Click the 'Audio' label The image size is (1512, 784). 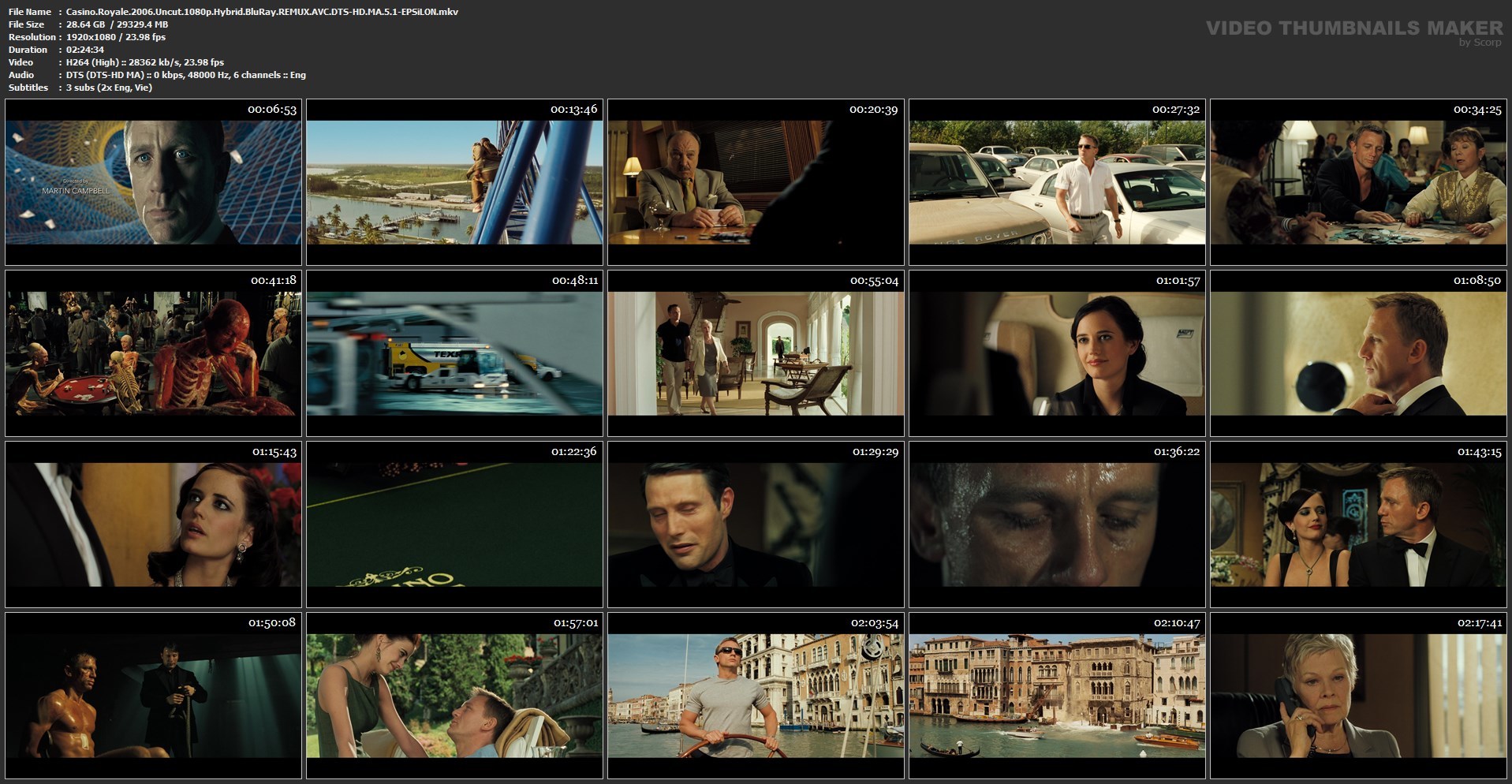point(21,75)
